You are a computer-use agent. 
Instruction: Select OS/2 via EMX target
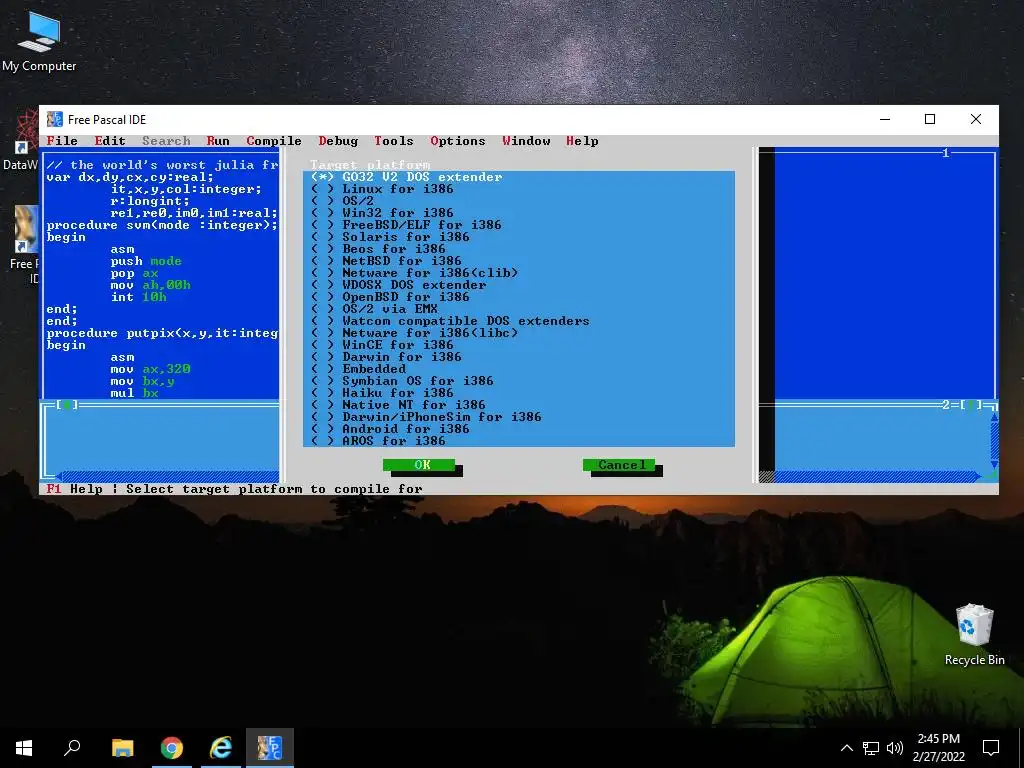[x=374, y=309]
